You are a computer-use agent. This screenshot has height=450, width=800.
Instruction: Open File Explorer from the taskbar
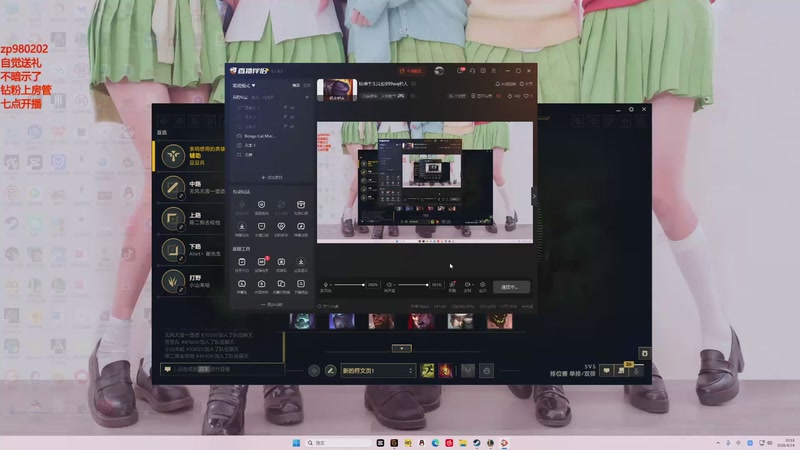(463, 443)
